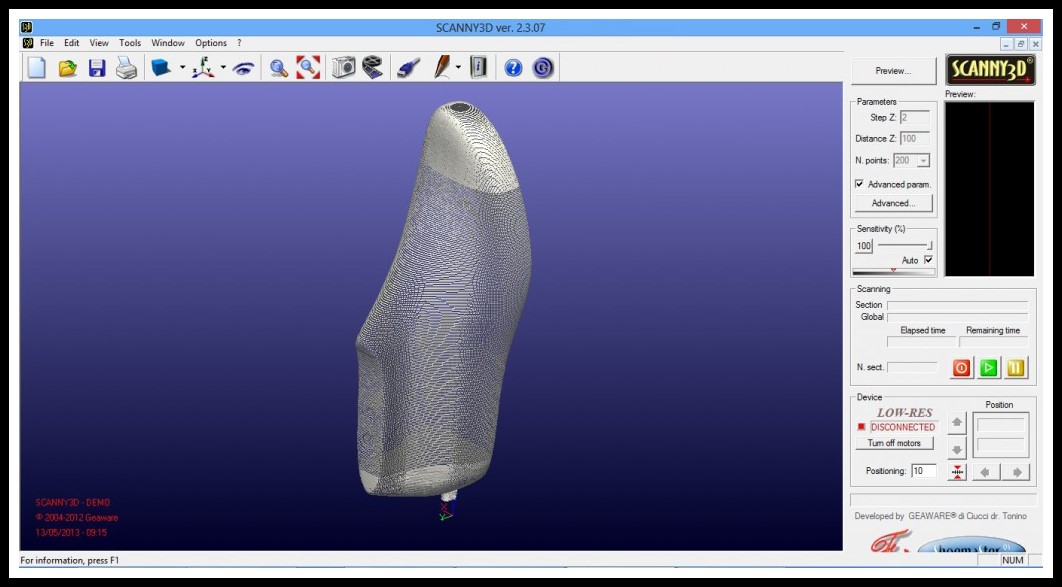Open help with the blue question mark

coord(513,68)
